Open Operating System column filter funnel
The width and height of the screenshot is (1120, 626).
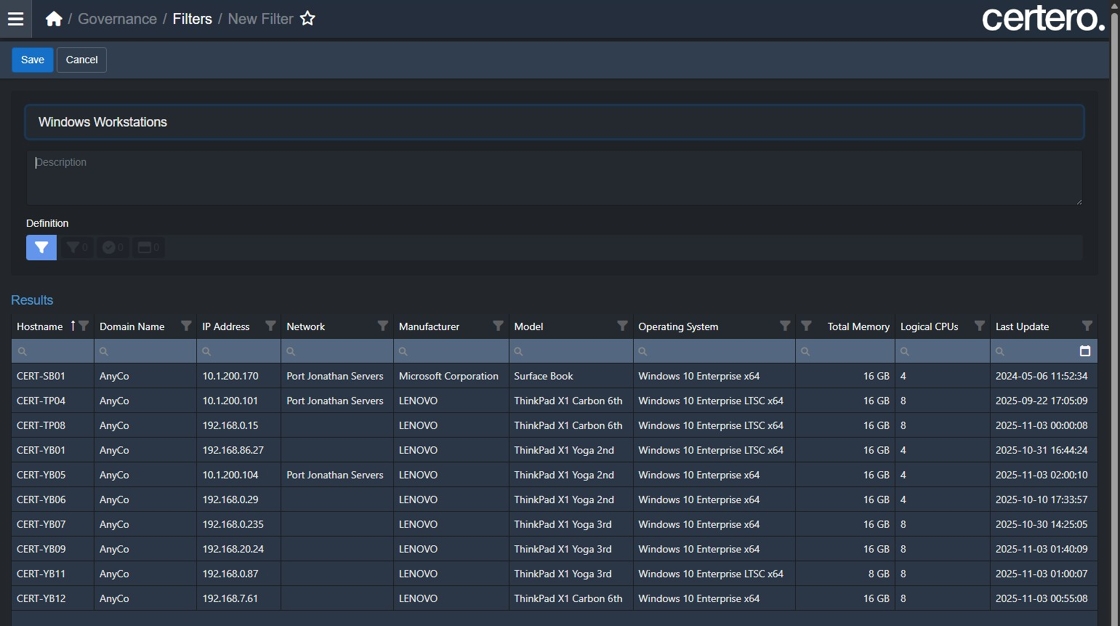785,326
